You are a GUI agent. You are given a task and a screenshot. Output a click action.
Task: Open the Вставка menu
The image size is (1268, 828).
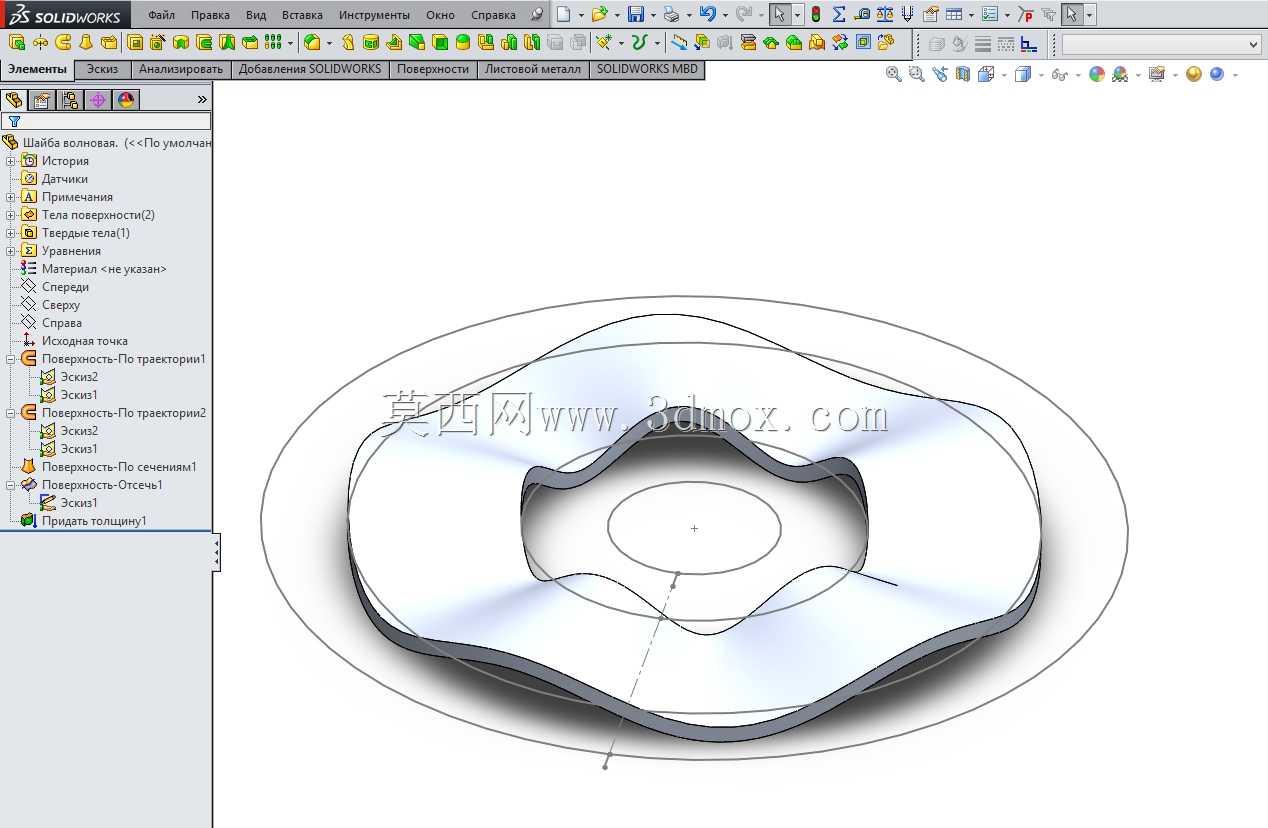pos(302,15)
